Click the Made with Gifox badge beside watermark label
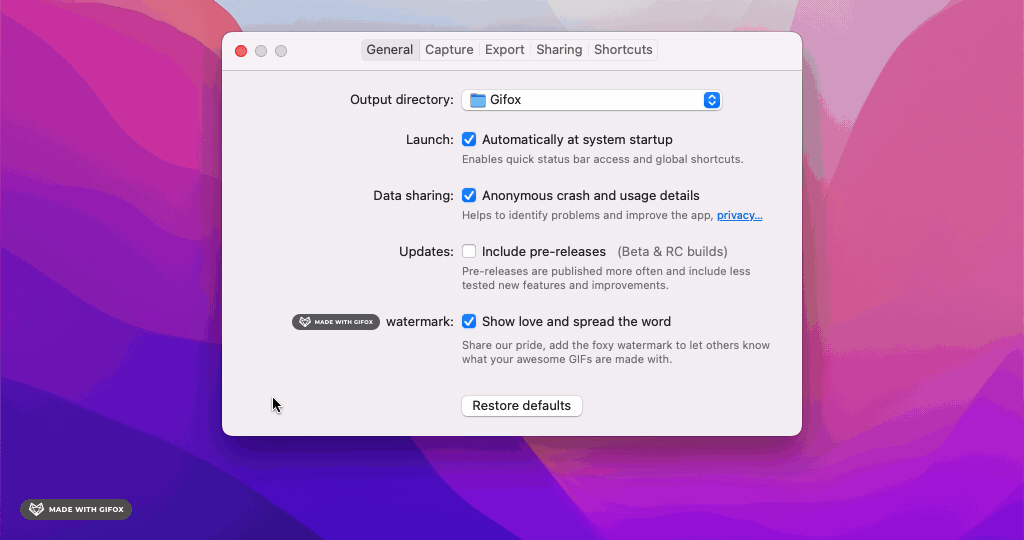 tap(336, 322)
